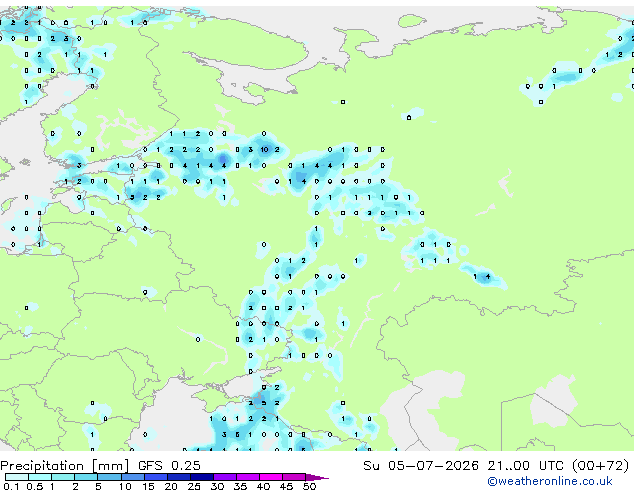Click the precipitation value 10 on the map
The image size is (634, 490).
coord(264,150)
